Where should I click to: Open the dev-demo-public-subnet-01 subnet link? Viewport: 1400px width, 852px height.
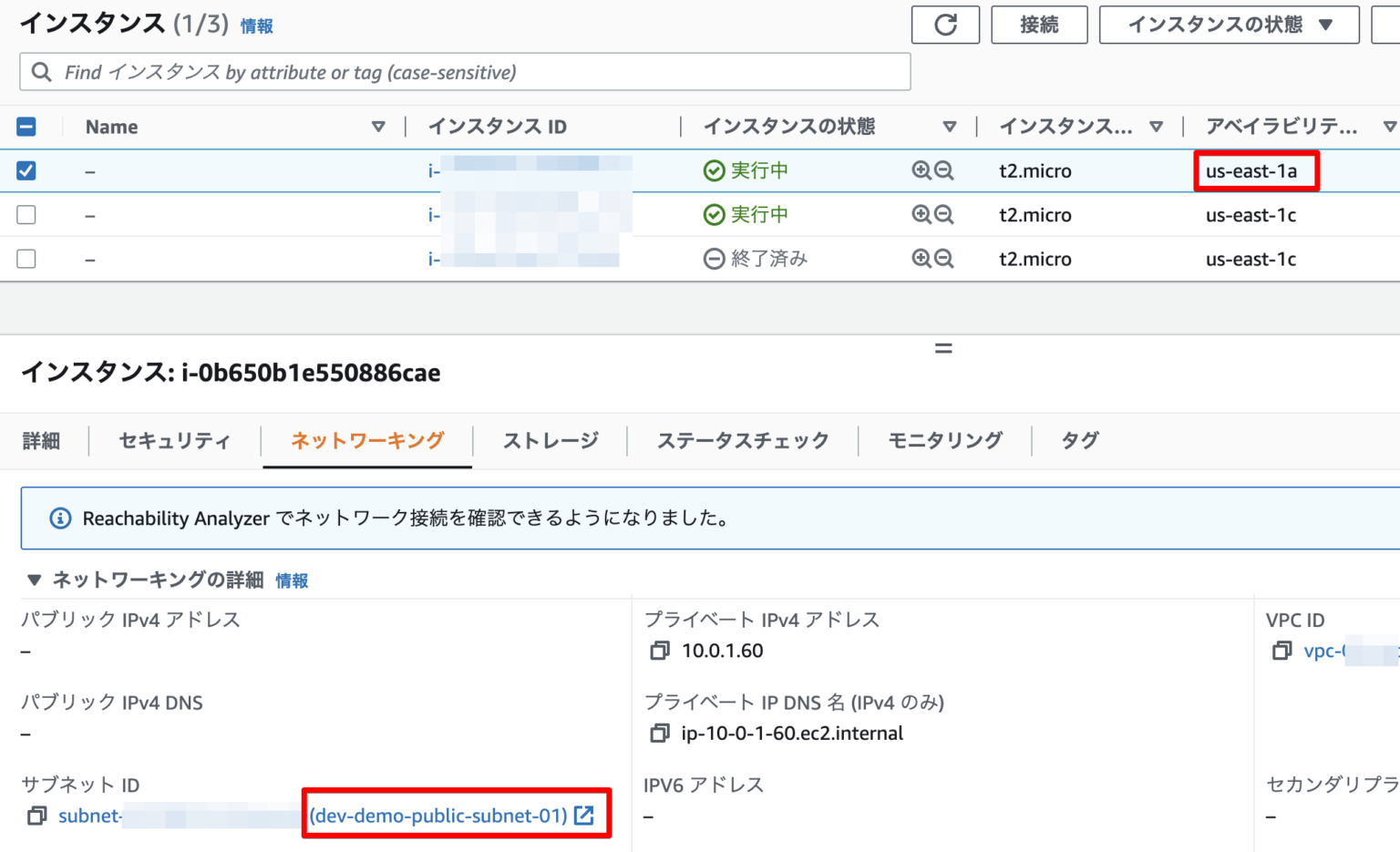(438, 816)
